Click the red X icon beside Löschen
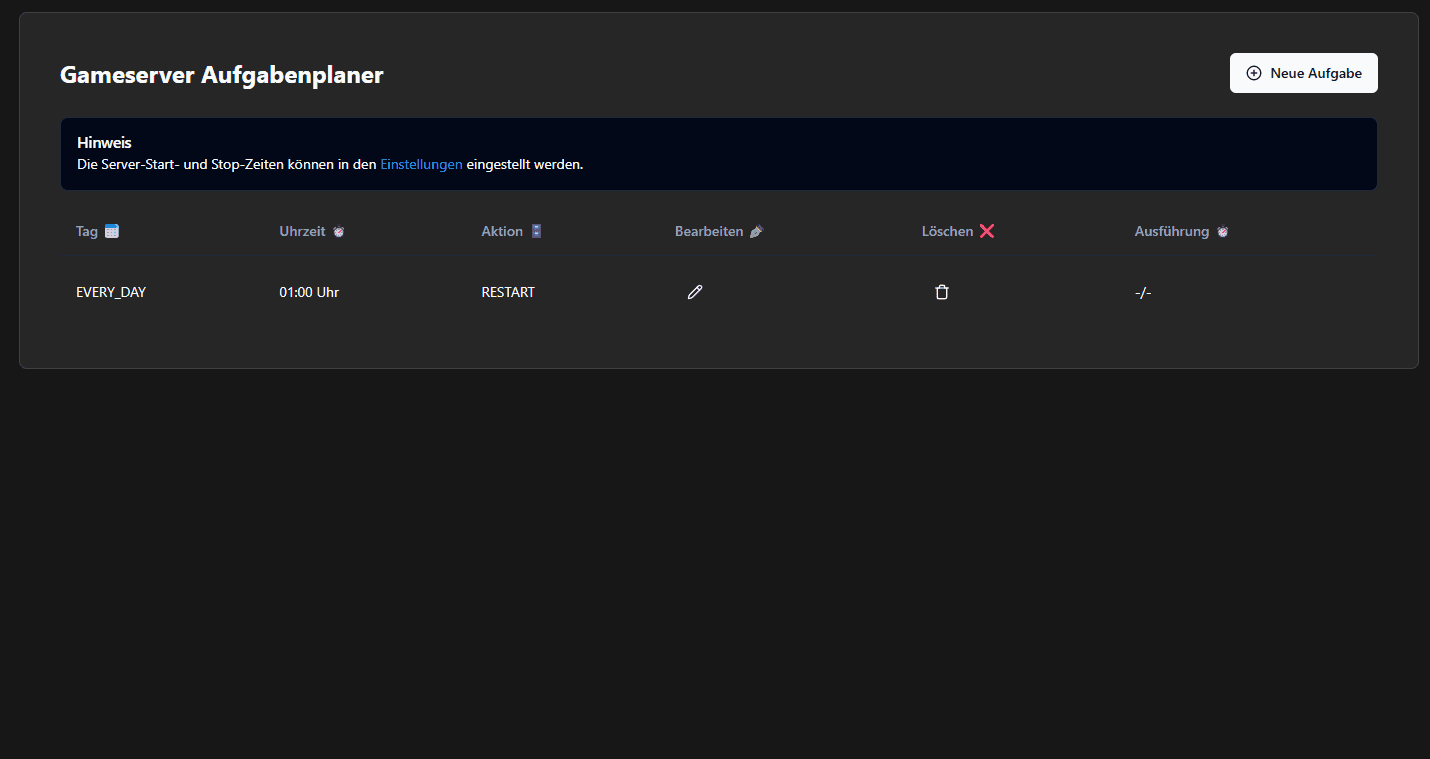 987,231
